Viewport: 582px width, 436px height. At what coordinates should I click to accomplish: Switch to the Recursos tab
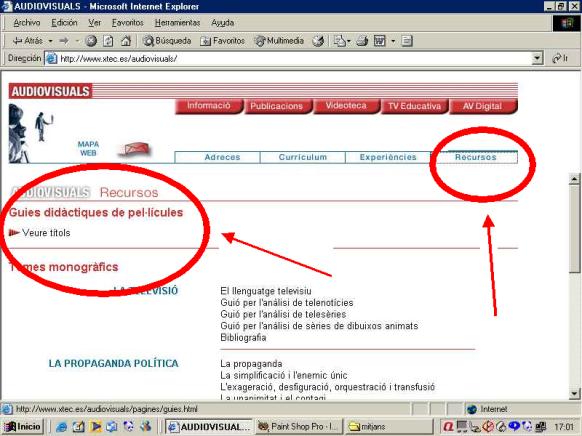click(475, 157)
